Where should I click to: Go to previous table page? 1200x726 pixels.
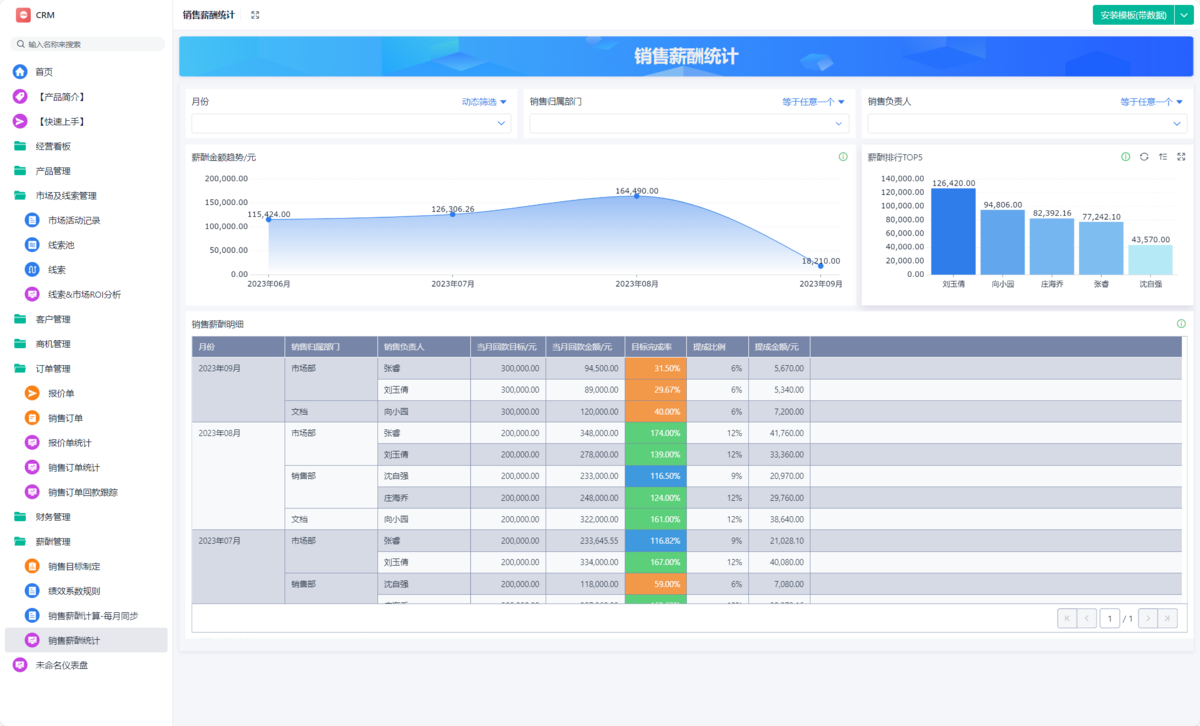pos(1087,619)
